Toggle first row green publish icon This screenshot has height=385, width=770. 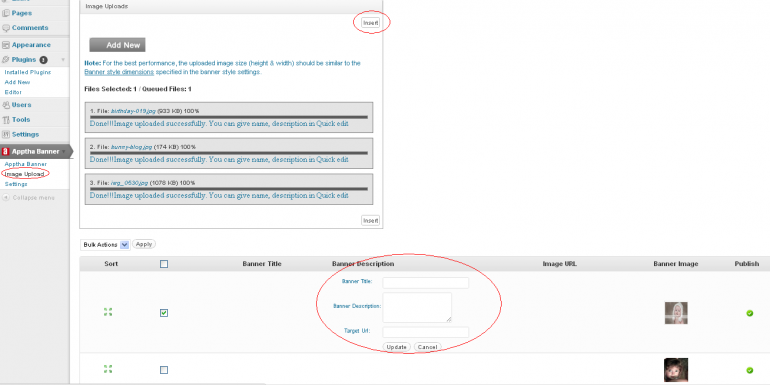point(749,313)
